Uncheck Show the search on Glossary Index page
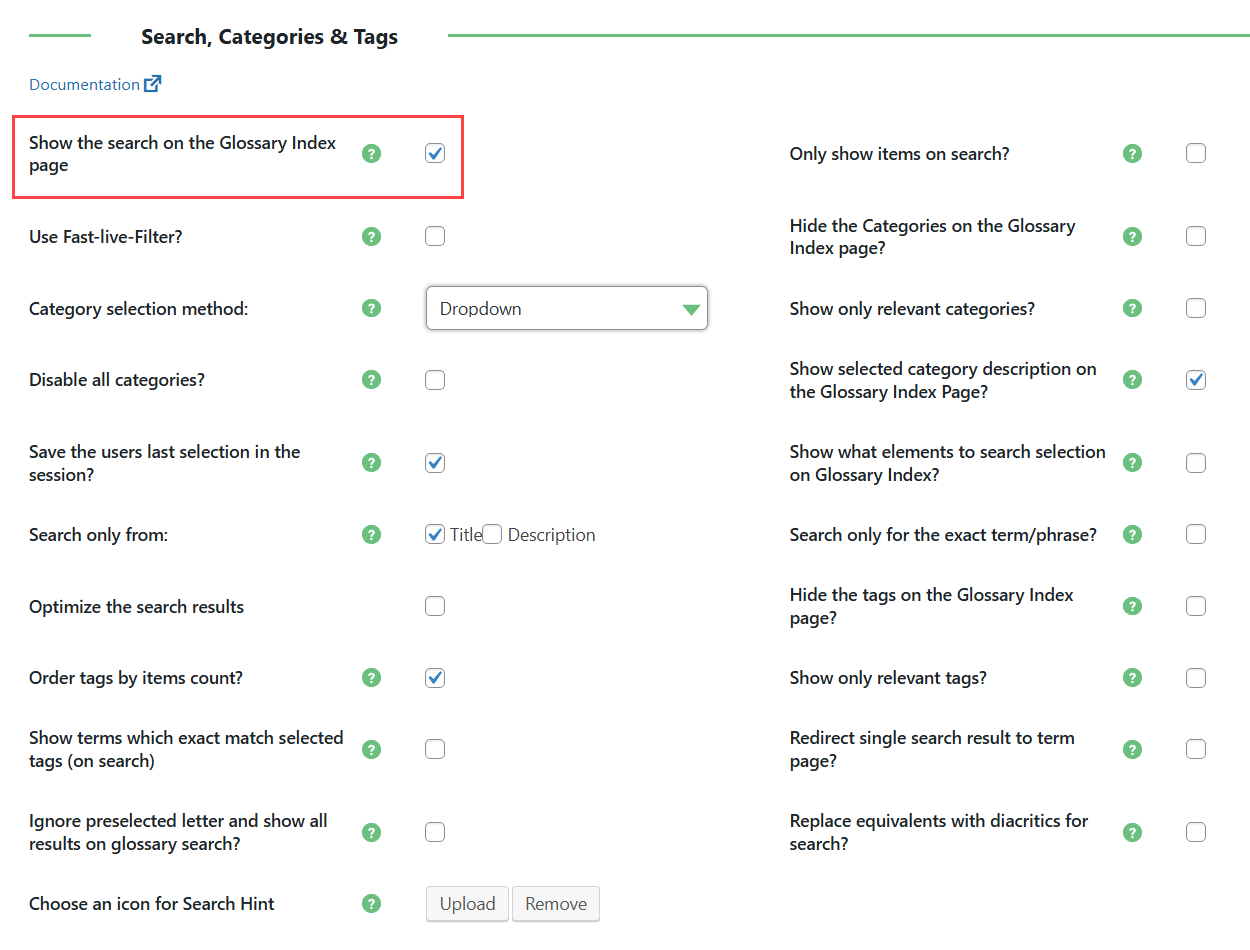The height and width of the screenshot is (950, 1250). (x=435, y=154)
